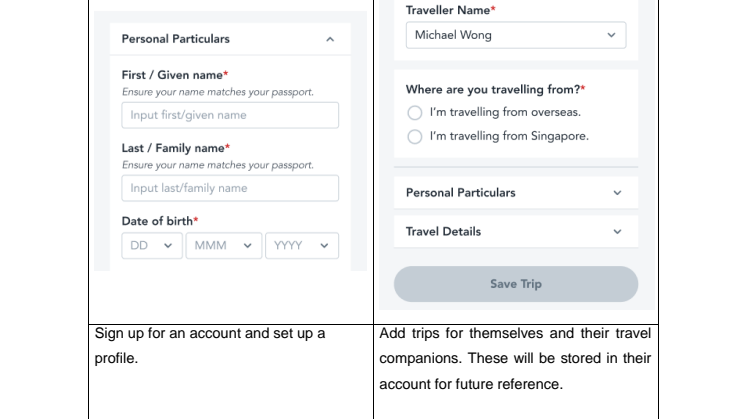Select "I'm travelling from overseas" option
The height and width of the screenshot is (419, 746).
click(414, 113)
